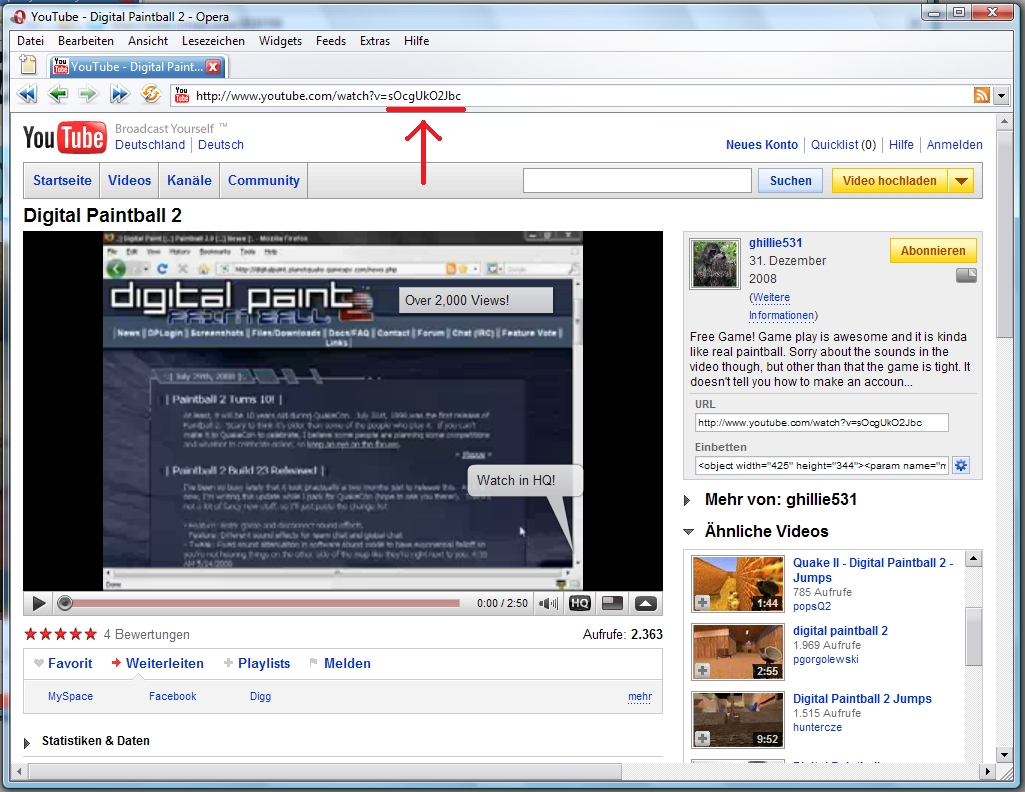Screen dimensions: 1025x792
Task: Open dropdown arrow beside 'Video hochladen'
Action: tap(959, 181)
